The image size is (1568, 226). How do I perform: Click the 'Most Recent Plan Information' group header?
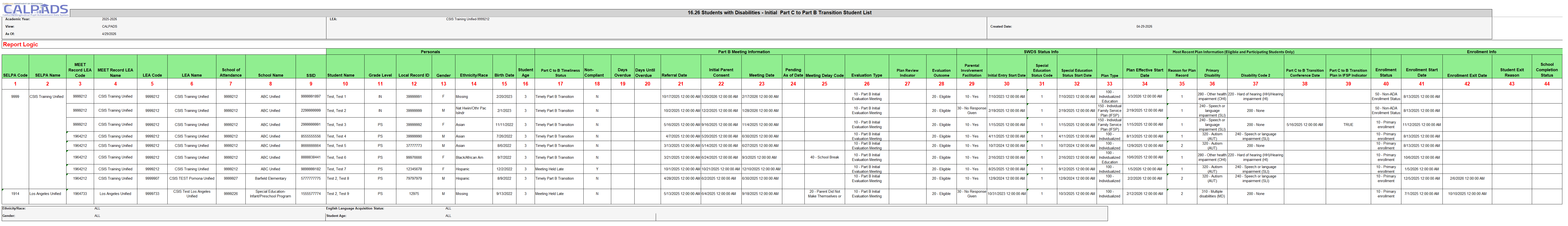1233,52
